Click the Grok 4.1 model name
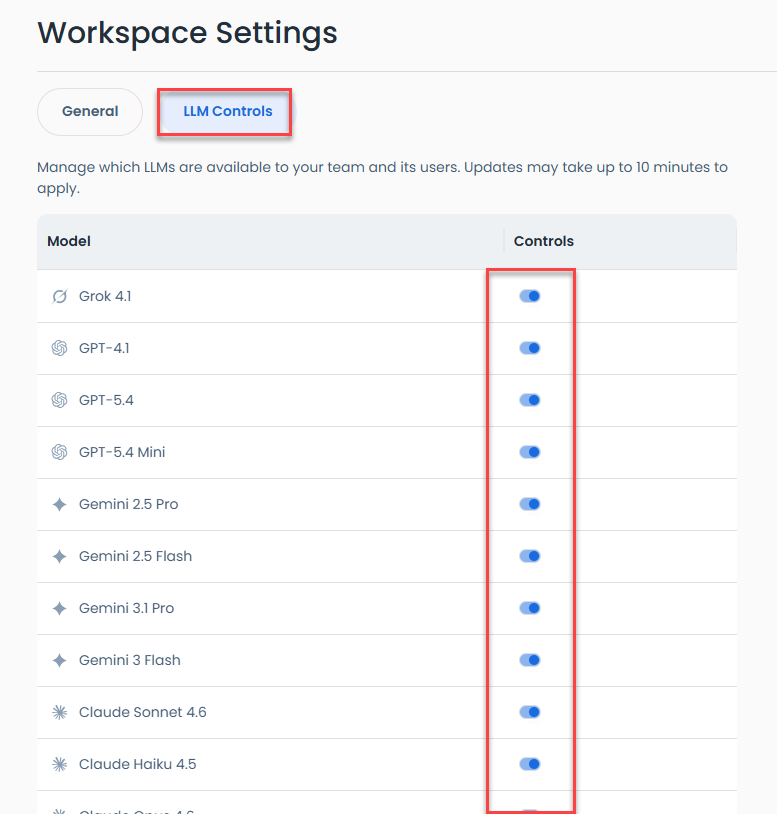This screenshot has width=777, height=814. click(x=105, y=296)
